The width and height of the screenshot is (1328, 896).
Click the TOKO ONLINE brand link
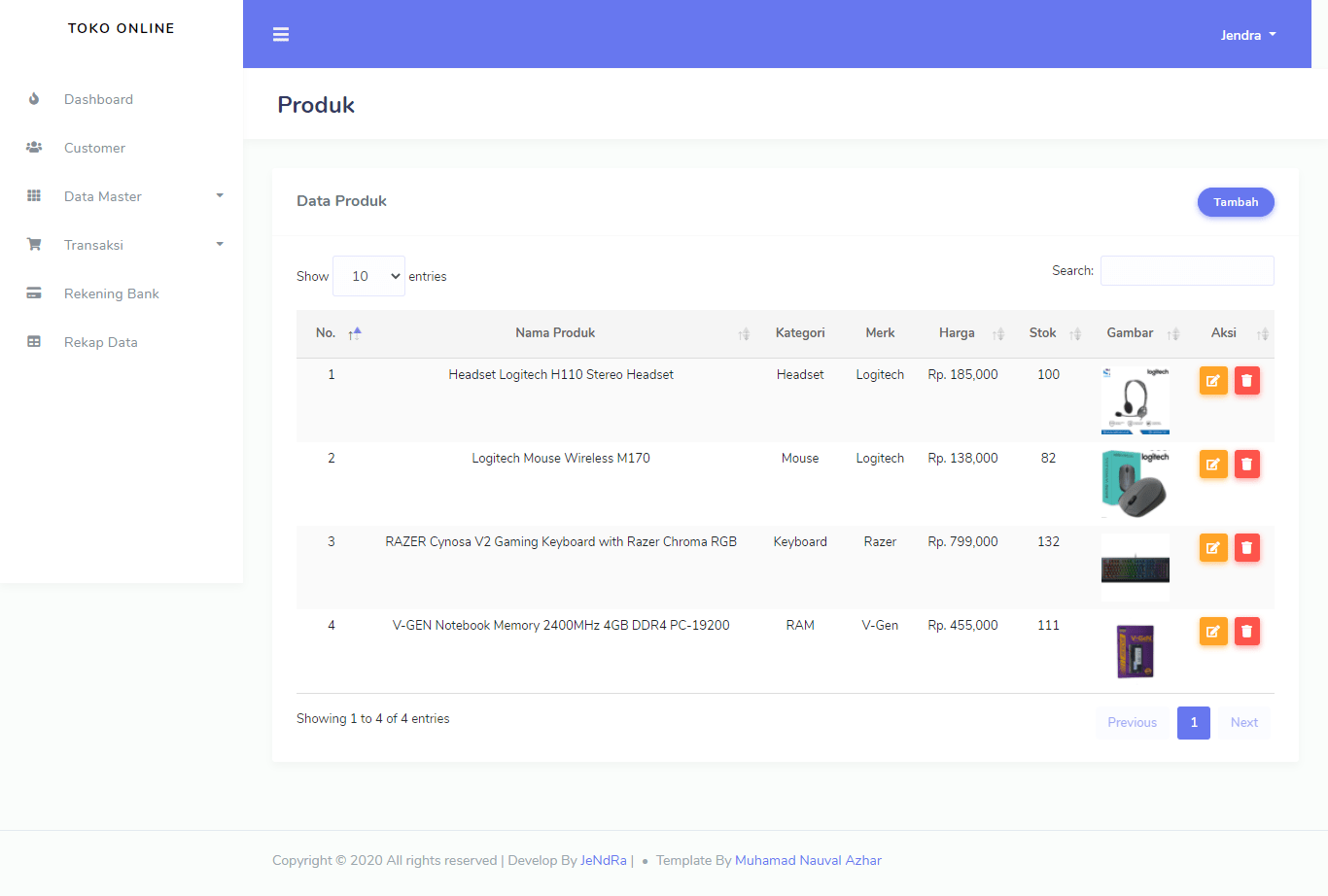click(122, 28)
